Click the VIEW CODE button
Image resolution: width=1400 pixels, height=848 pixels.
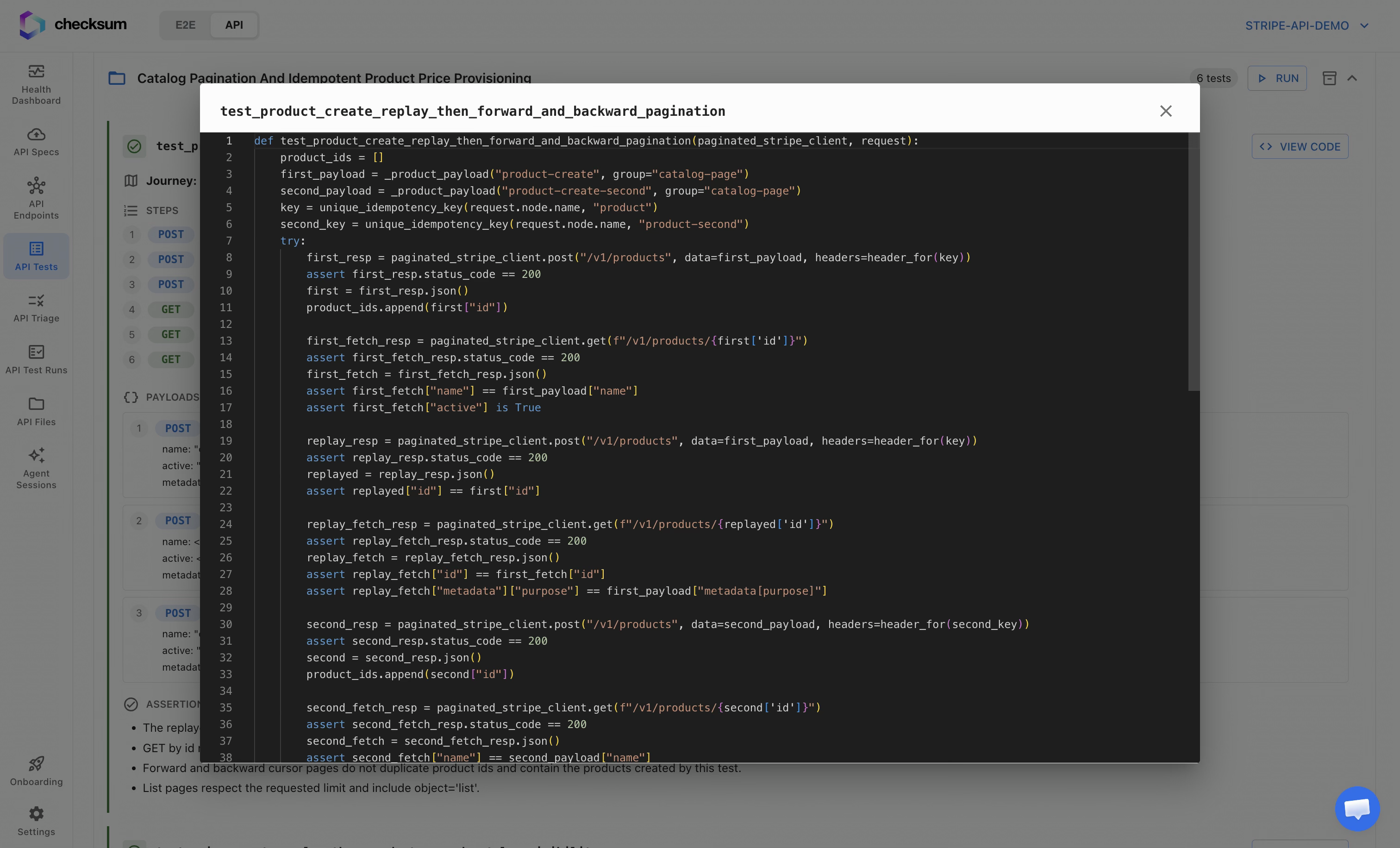coord(1300,147)
